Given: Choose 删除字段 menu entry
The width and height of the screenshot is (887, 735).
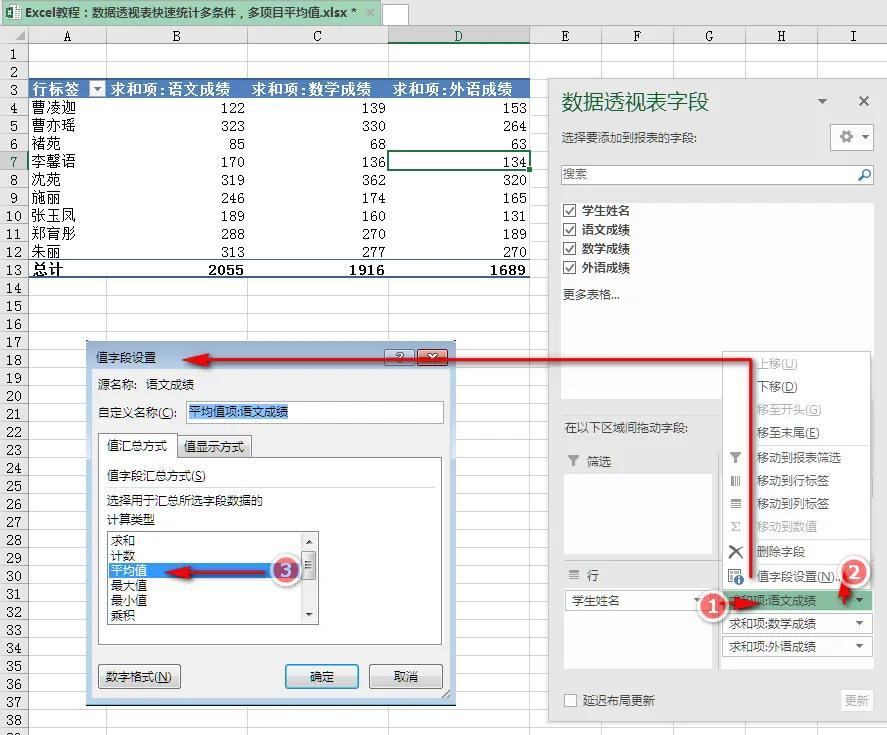Looking at the screenshot, I should pos(781,552).
